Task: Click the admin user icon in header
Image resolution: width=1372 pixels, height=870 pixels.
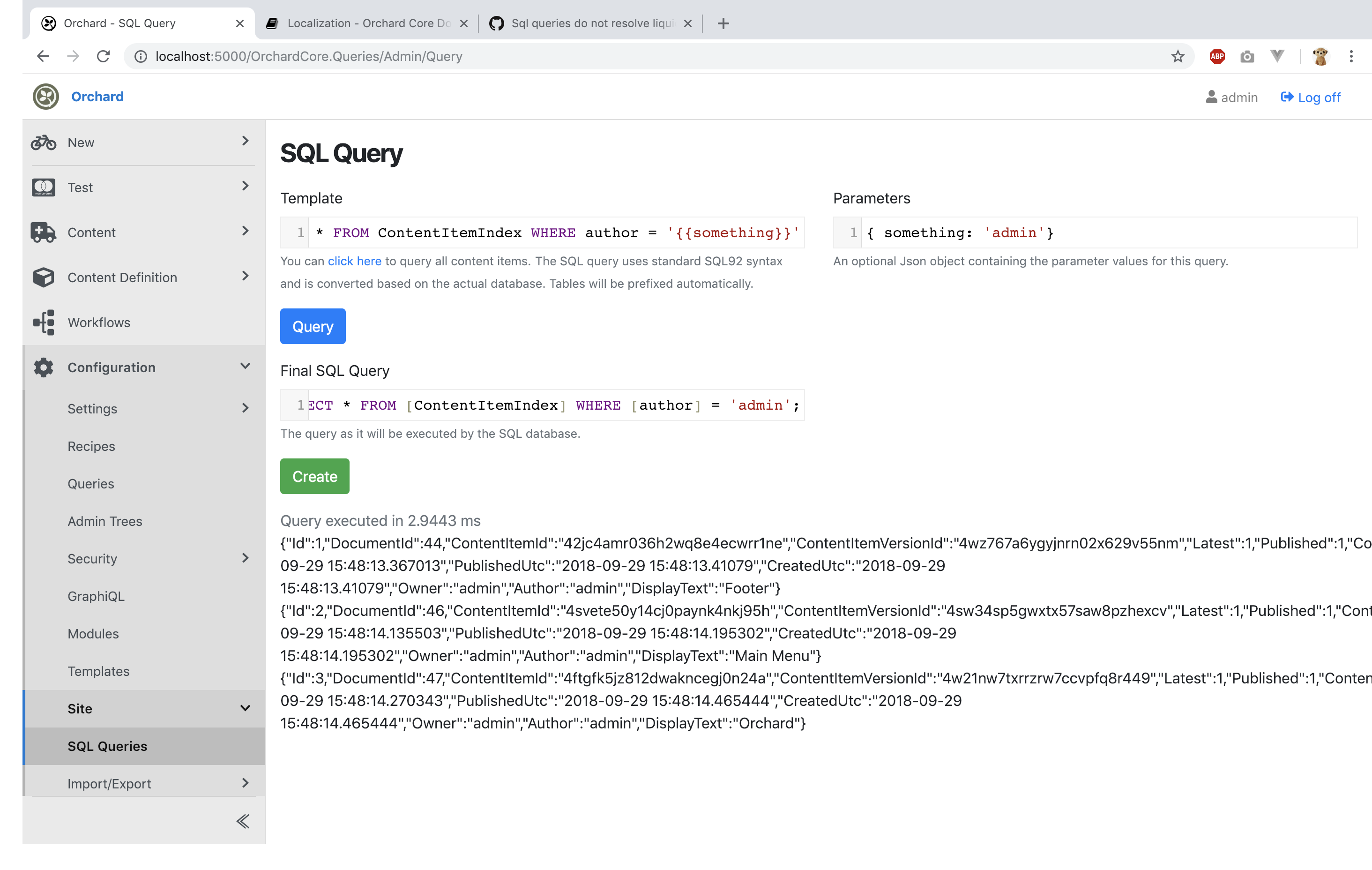Action: (1211, 97)
